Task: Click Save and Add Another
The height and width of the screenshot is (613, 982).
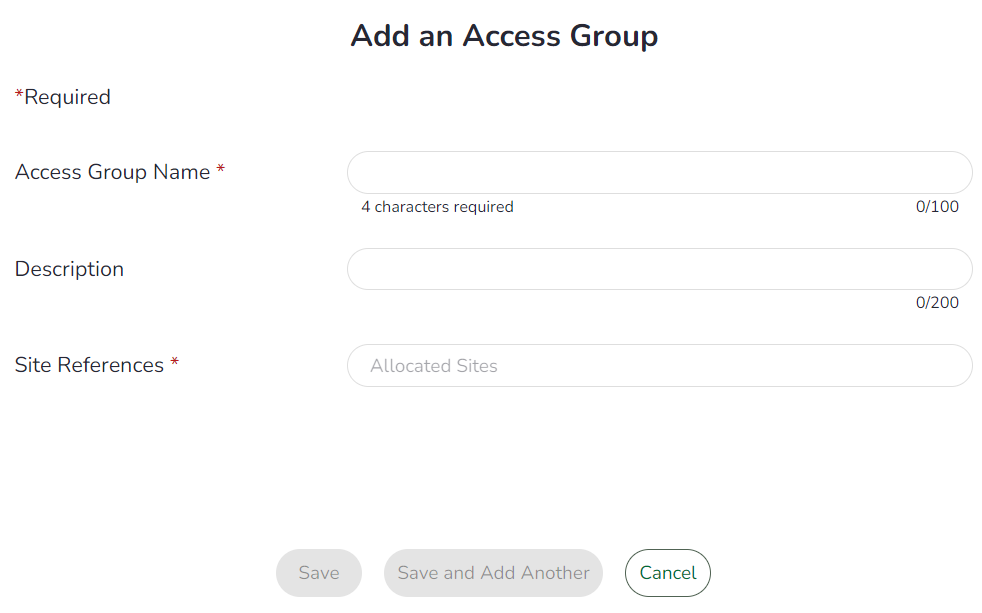Action: pyautogui.click(x=494, y=573)
